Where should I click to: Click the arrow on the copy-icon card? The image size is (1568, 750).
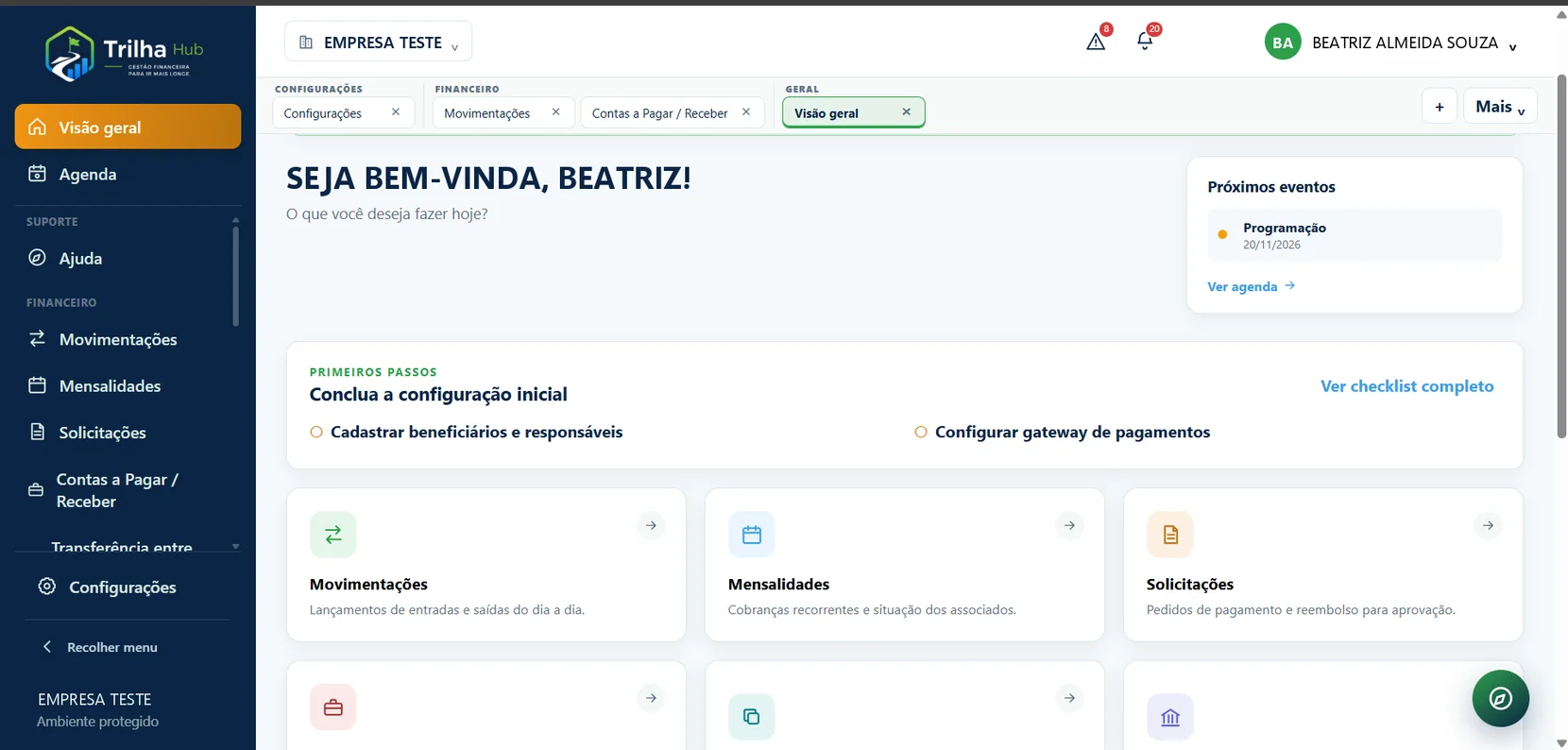click(1069, 698)
